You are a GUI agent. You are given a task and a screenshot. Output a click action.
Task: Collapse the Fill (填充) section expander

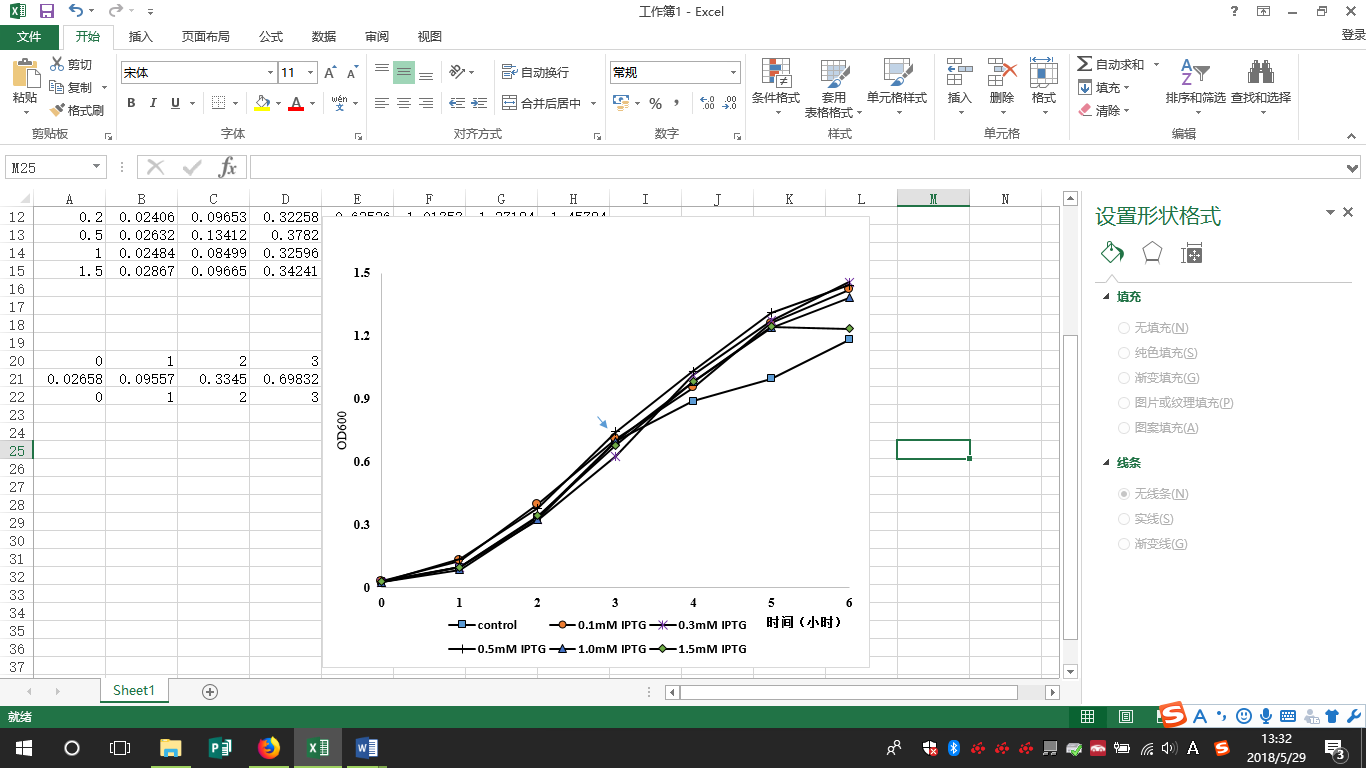point(1106,297)
